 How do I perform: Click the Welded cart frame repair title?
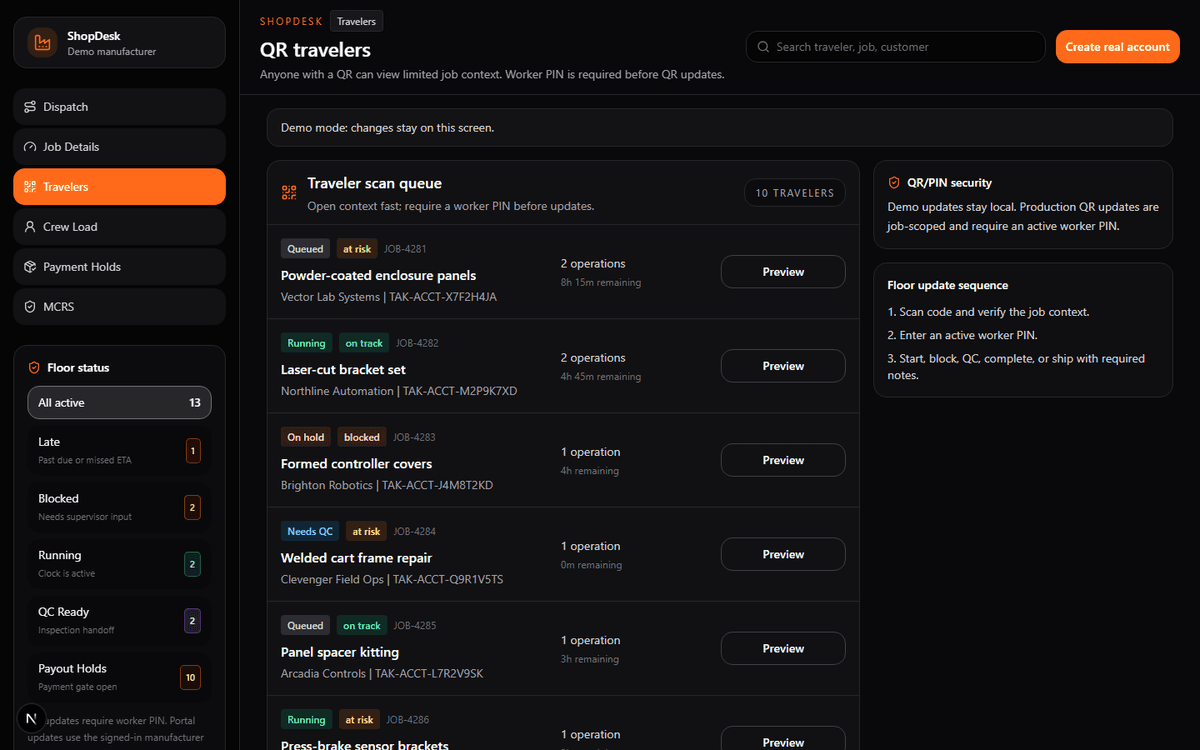click(x=356, y=558)
